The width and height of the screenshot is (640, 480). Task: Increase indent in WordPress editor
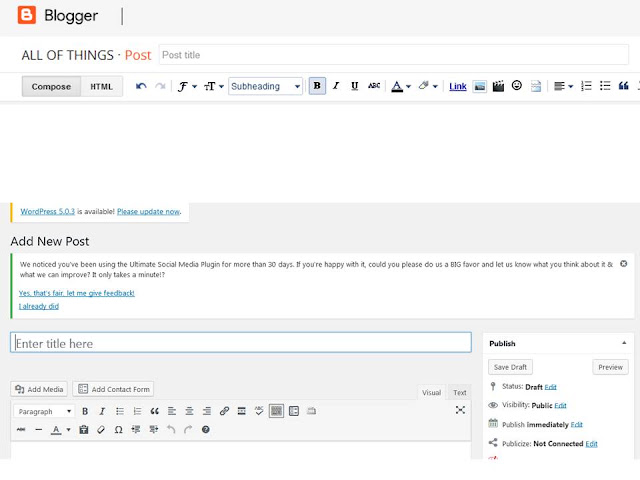pyautogui.click(x=153, y=429)
